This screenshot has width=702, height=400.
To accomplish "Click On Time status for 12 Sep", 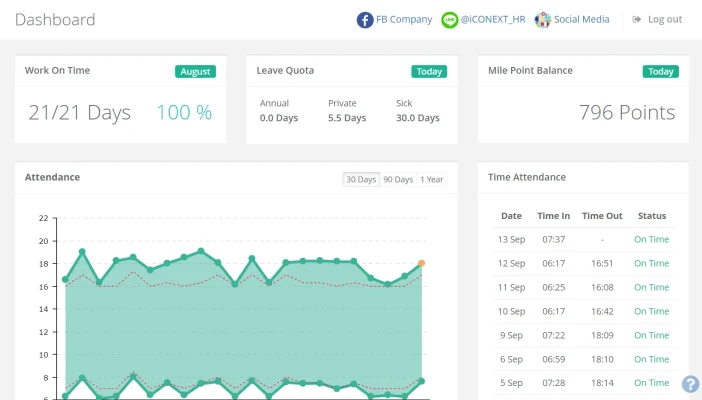I will click(651, 263).
